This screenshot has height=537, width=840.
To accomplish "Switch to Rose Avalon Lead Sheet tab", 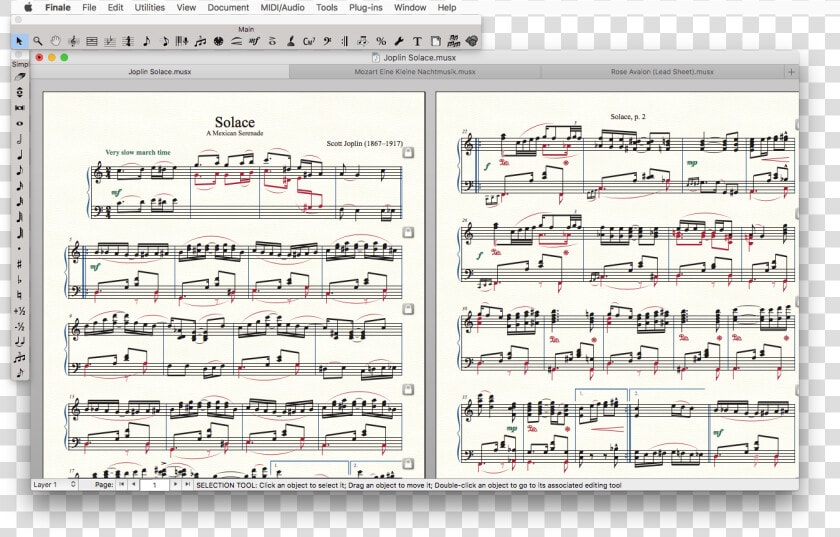I will [x=662, y=72].
